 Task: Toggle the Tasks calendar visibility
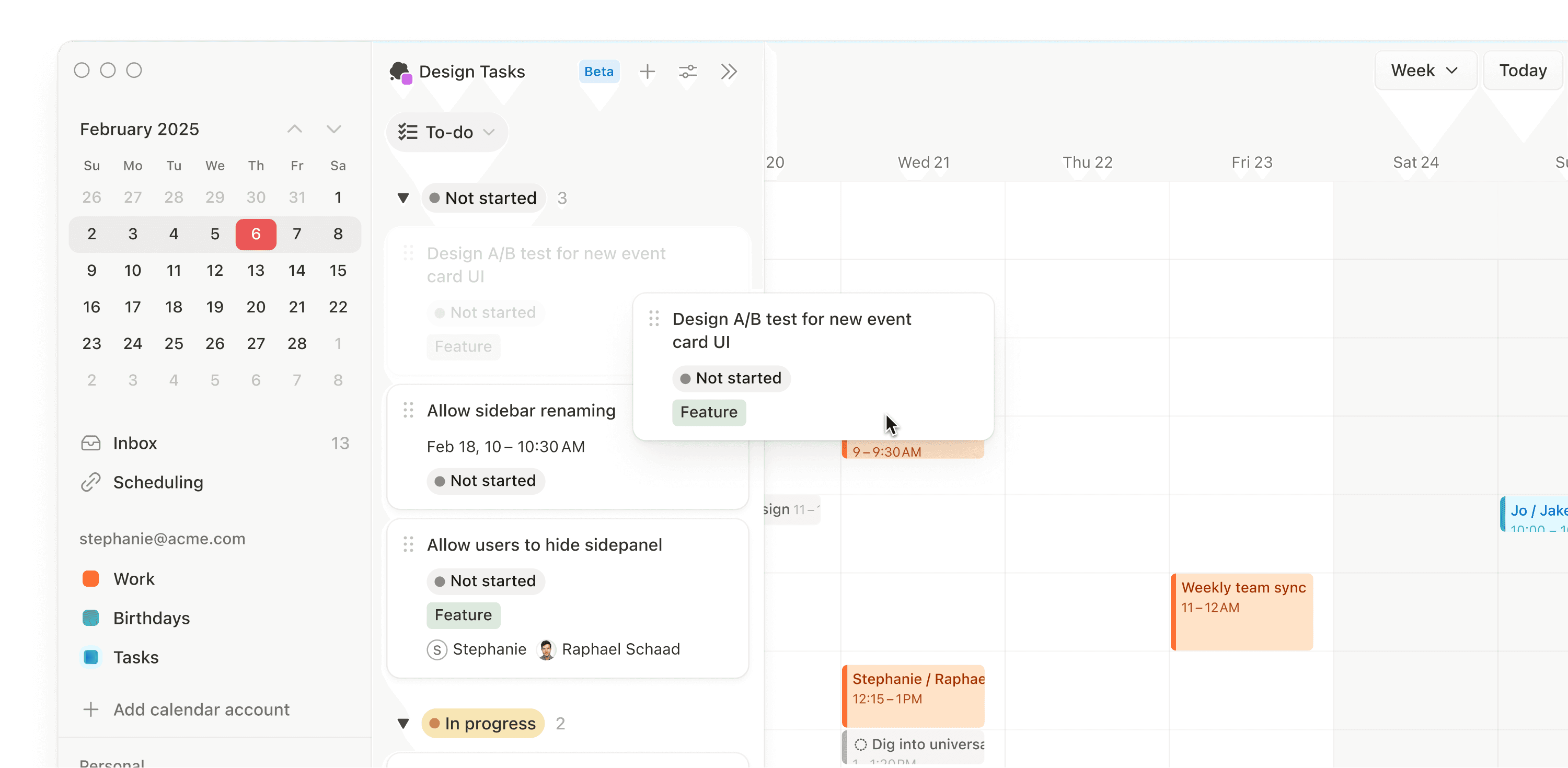point(91,657)
